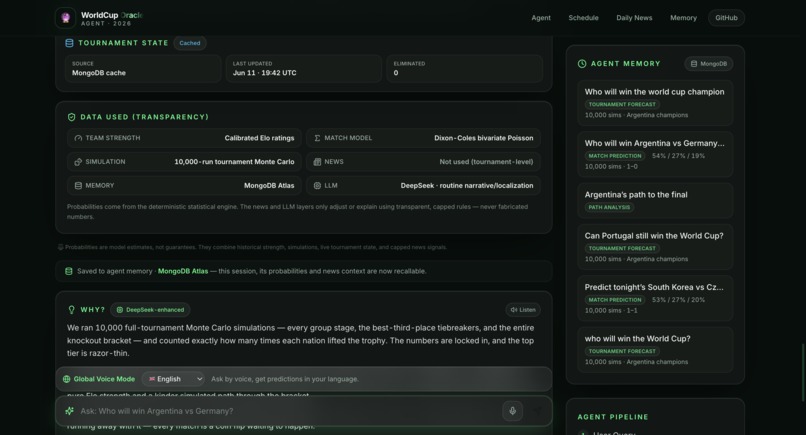Click 'Not used (tournament-level)' news value
The image size is (806, 435).
coord(486,162)
